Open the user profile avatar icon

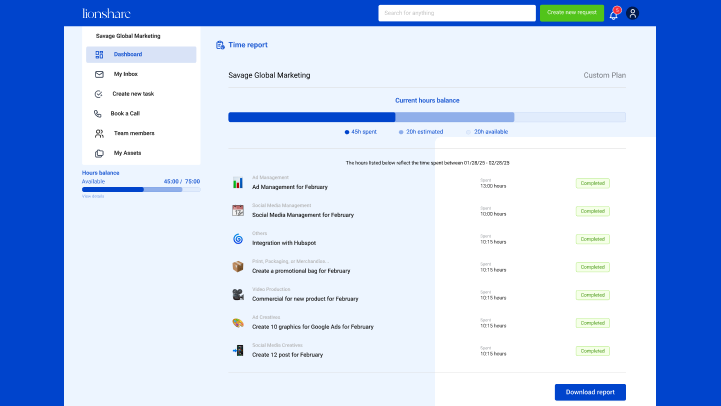[632, 14]
